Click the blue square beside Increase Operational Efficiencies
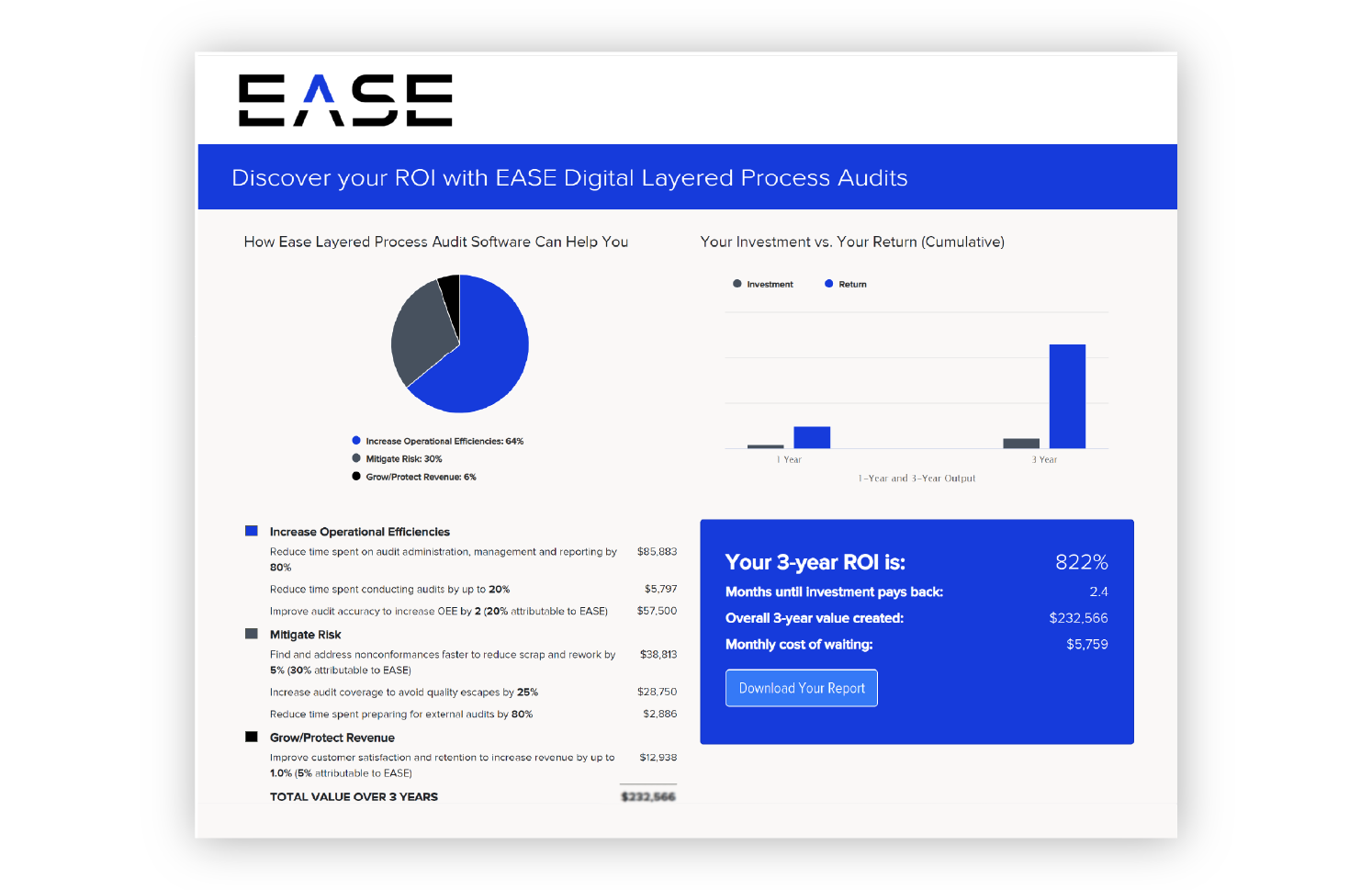This screenshot has height=890, width=1372. click(251, 530)
